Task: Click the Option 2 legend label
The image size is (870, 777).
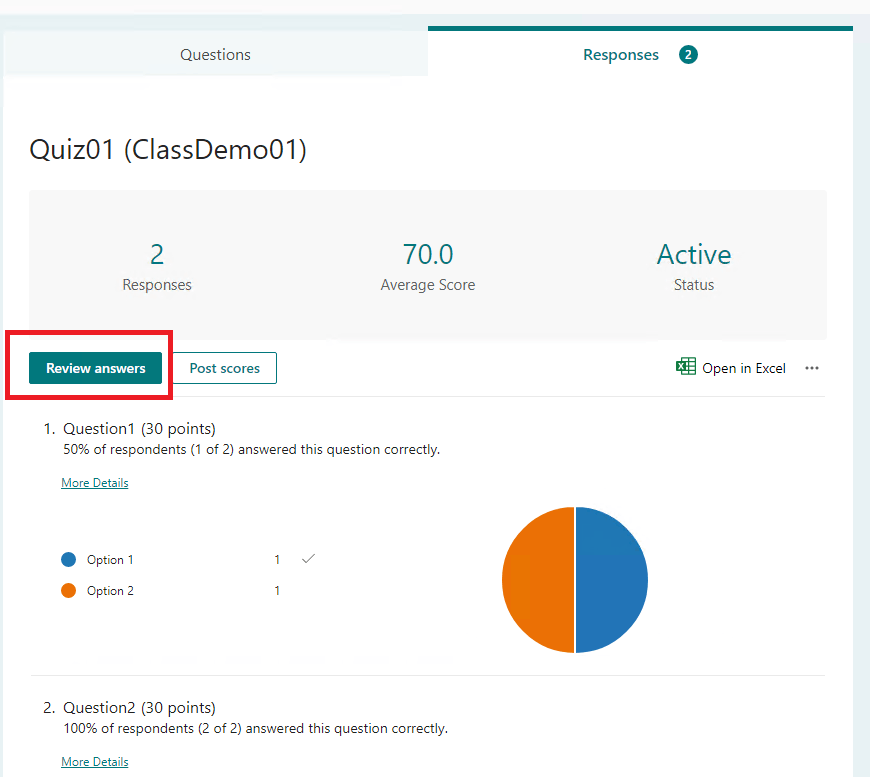Action: click(x=110, y=591)
